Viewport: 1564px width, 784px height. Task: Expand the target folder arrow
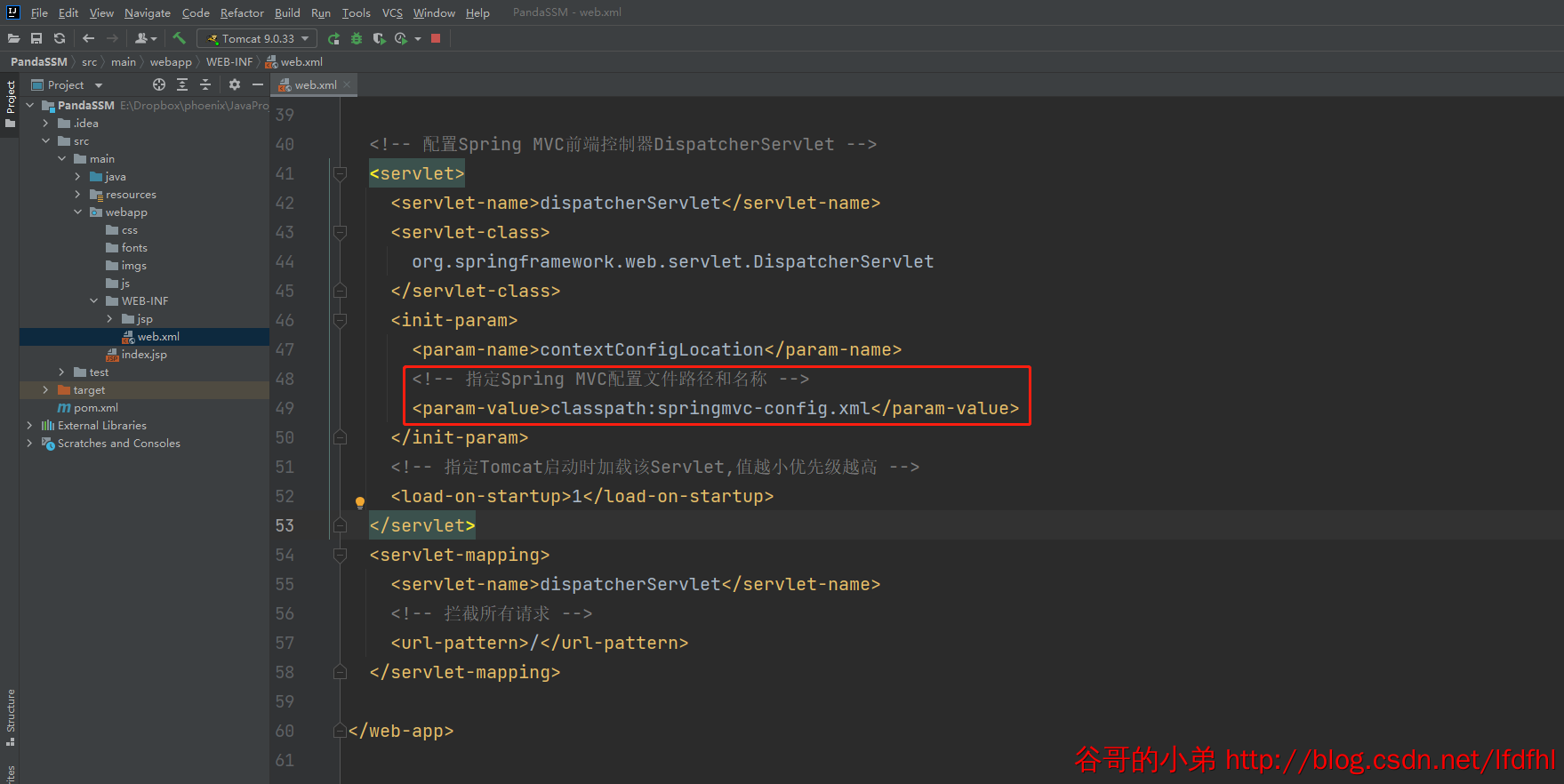46,390
